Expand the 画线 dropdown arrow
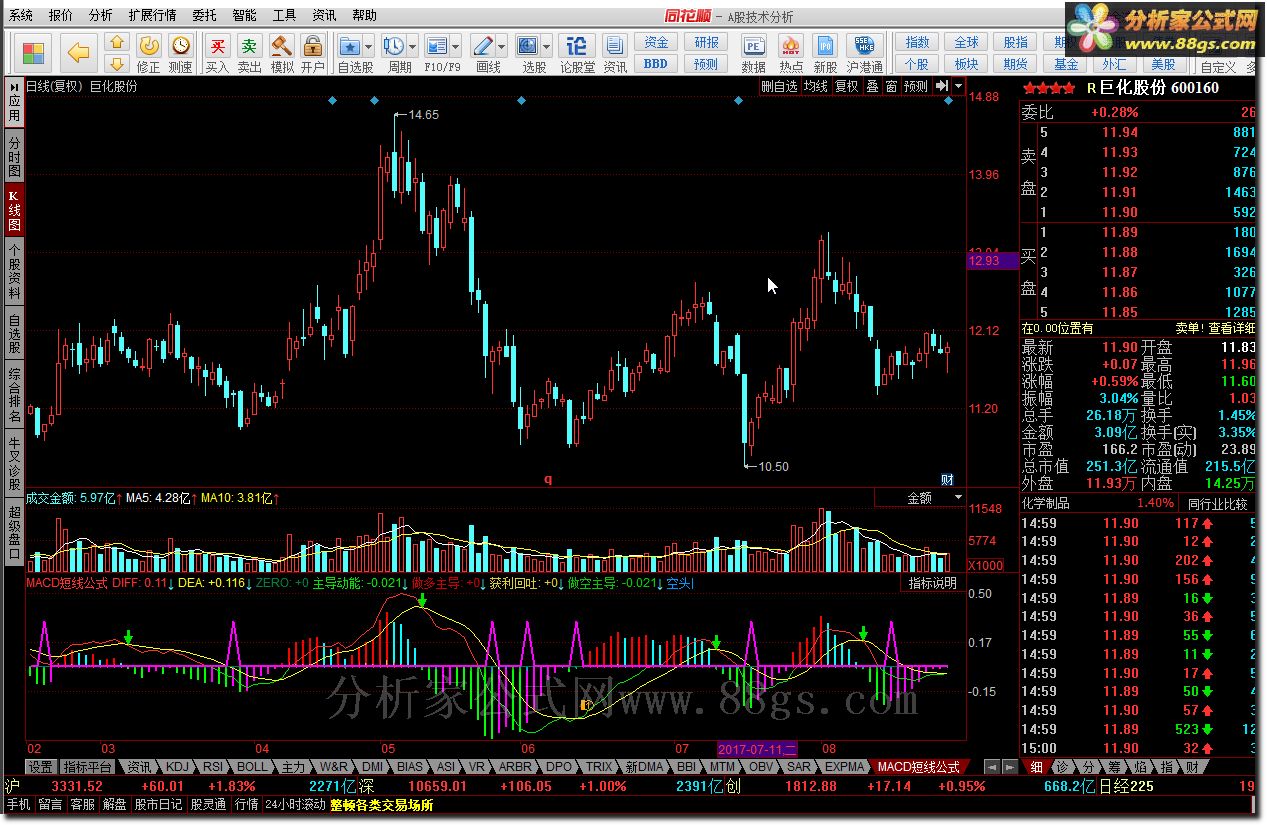The image size is (1267, 825). coord(501,46)
